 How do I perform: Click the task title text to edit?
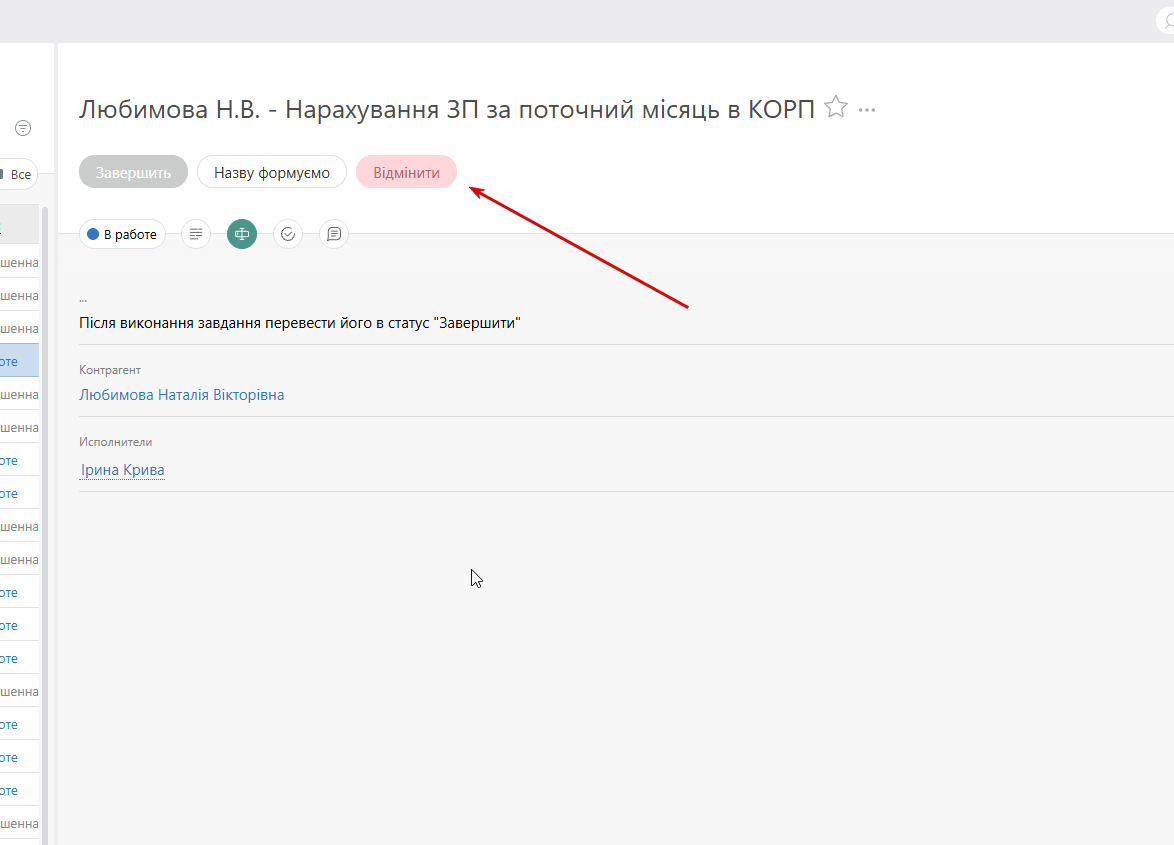446,109
